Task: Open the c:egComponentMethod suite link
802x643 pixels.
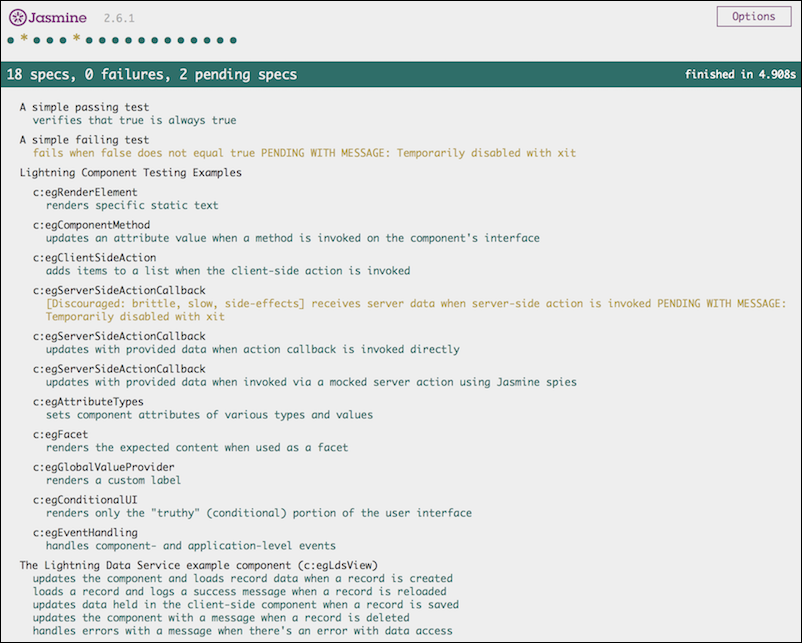Action: [92, 225]
